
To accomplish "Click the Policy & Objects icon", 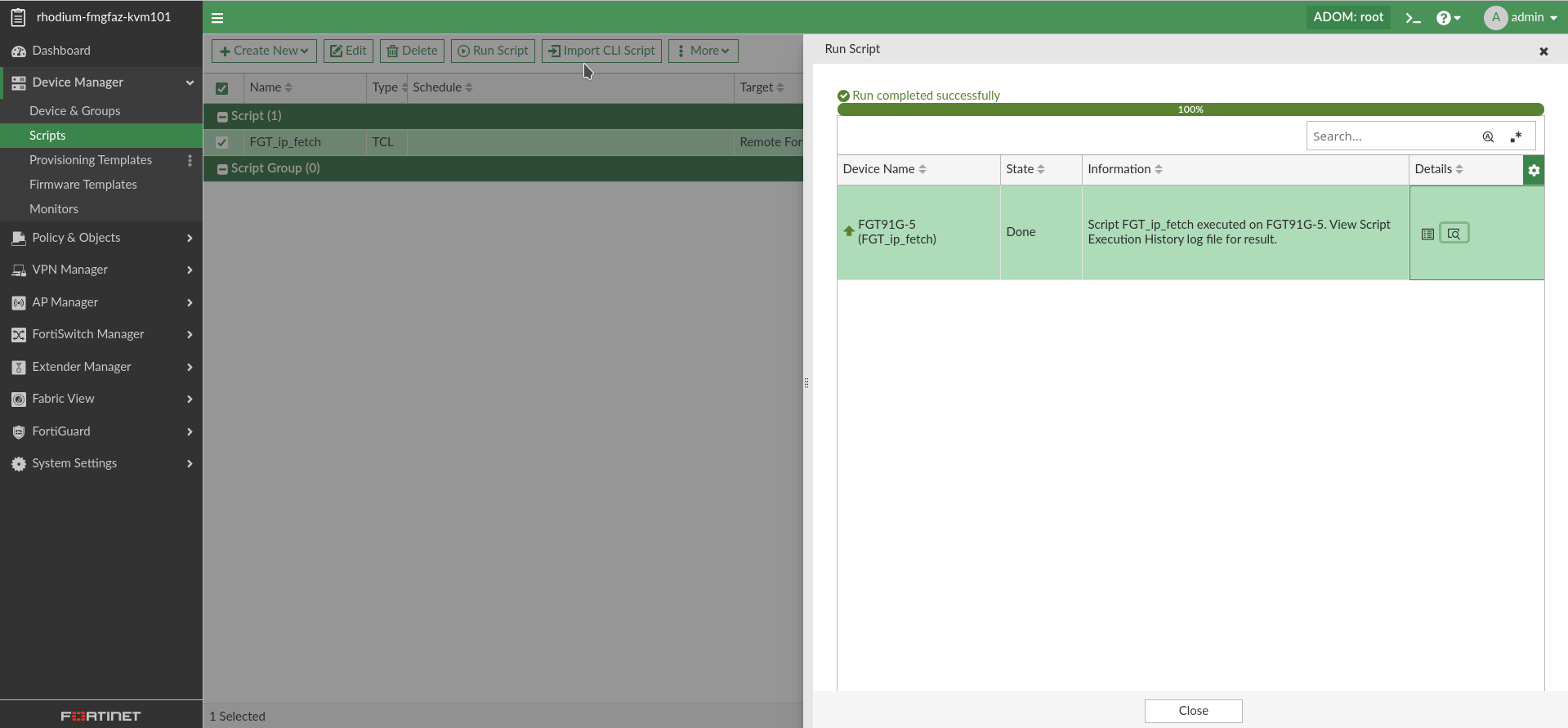I will point(19,239).
